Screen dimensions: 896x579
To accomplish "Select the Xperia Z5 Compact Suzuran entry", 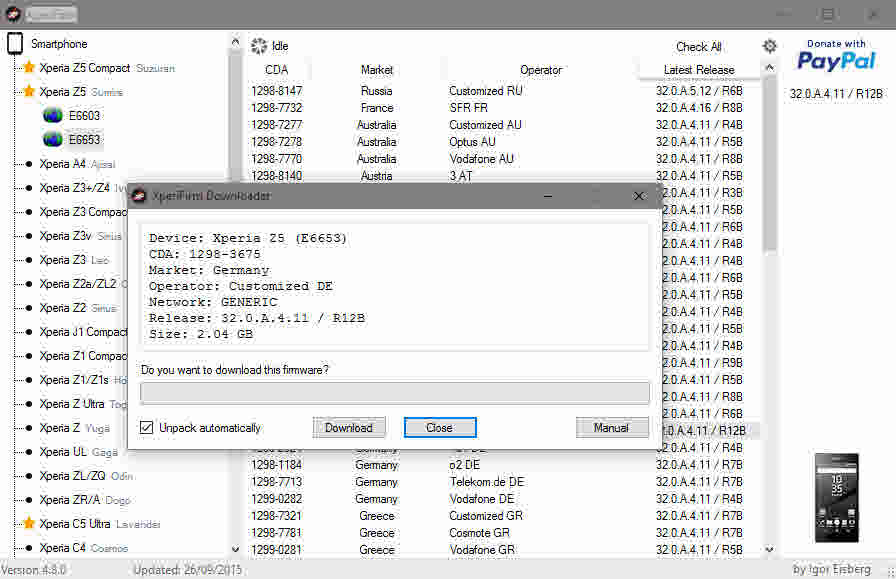I will (x=107, y=67).
